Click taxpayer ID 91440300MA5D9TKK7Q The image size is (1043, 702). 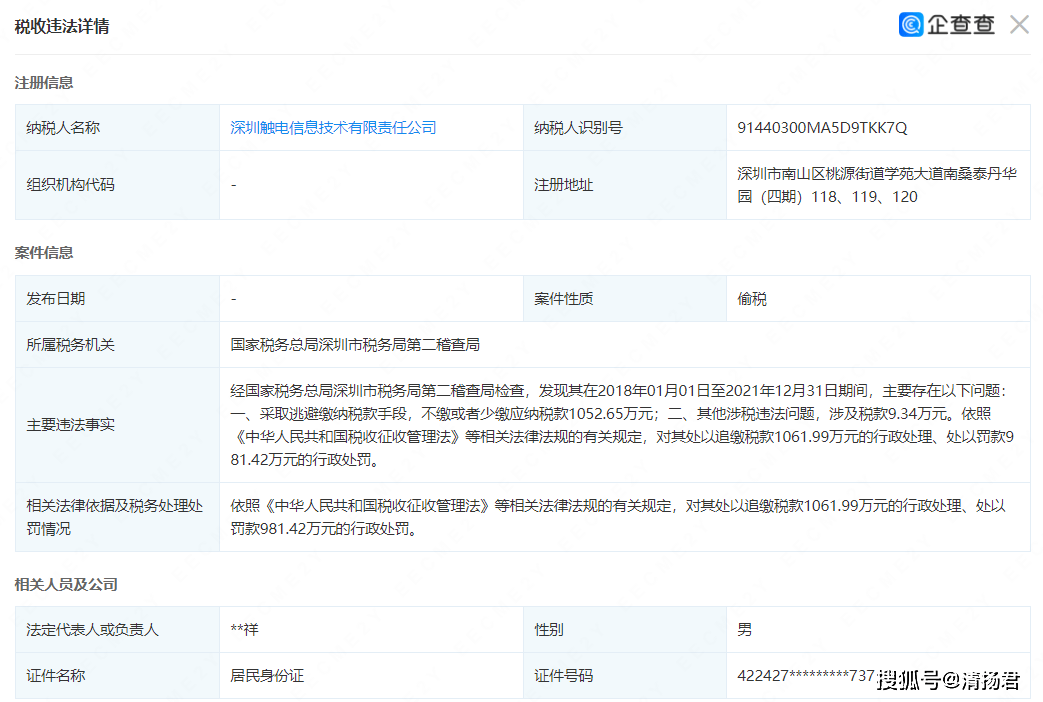822,128
